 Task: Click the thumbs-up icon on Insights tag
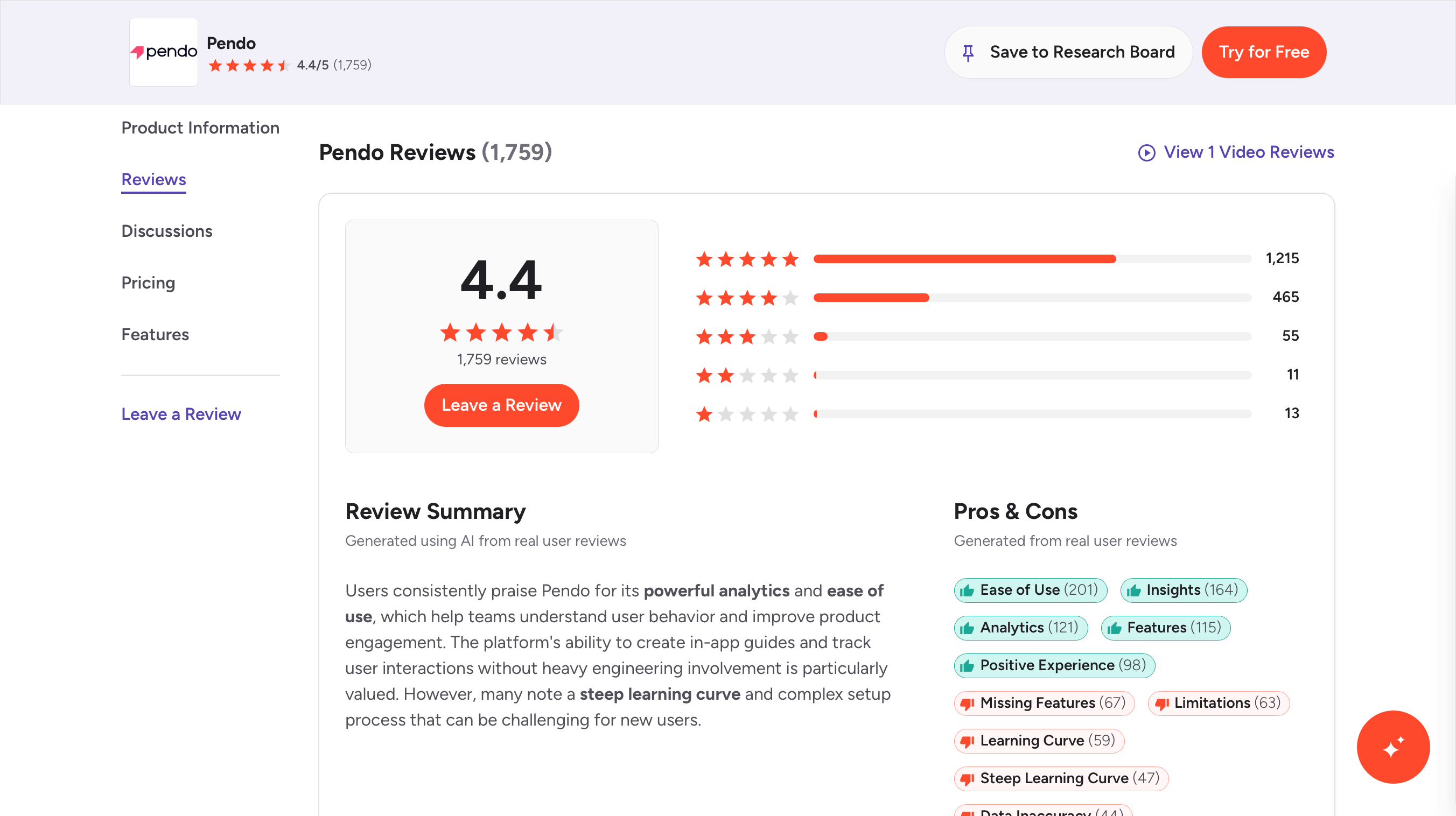[x=1133, y=590]
